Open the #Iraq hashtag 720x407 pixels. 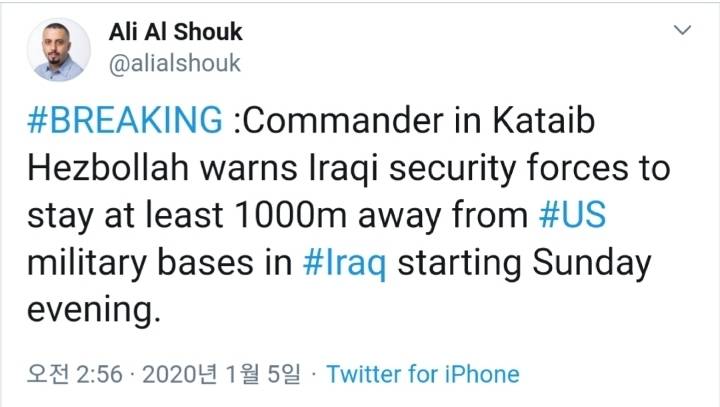coord(349,264)
